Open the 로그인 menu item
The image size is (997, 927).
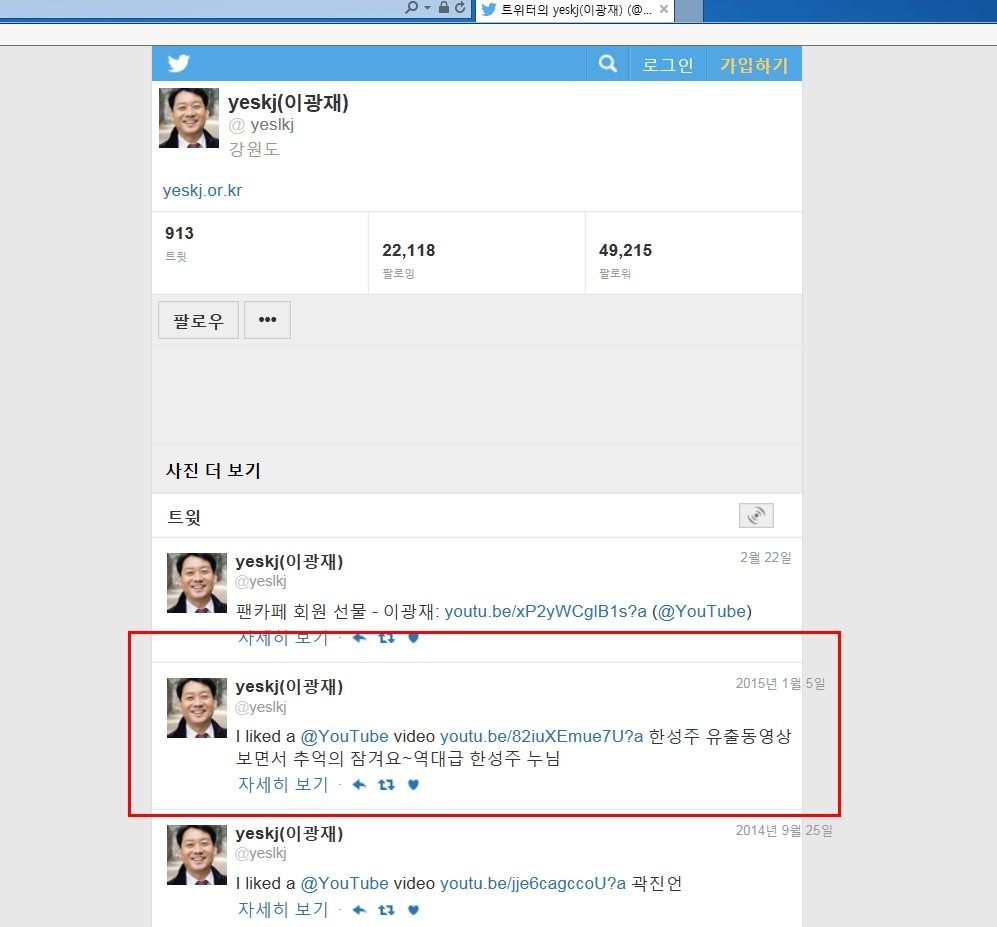click(667, 65)
